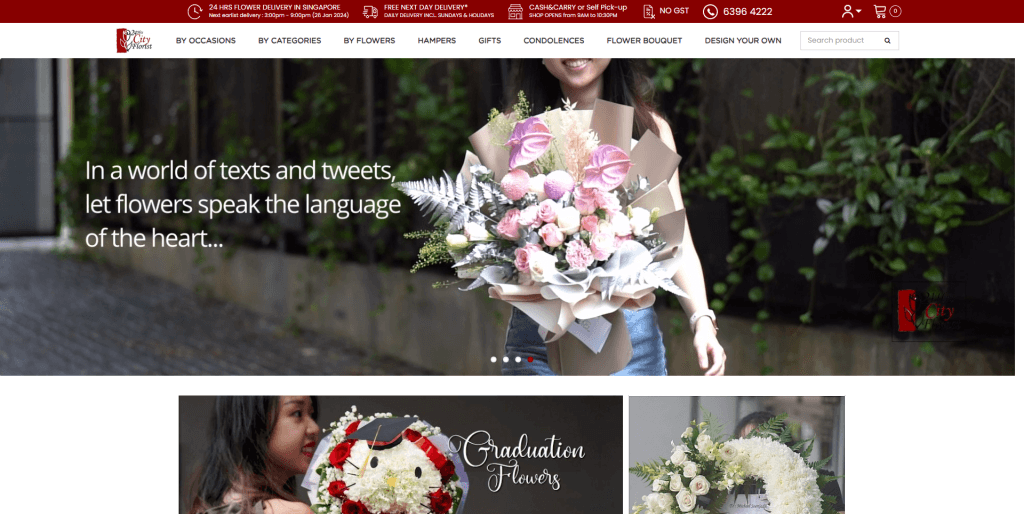Click the clock icon beside 24 hrs delivery
Screen dimensions: 1024x514
pyautogui.click(x=195, y=11)
